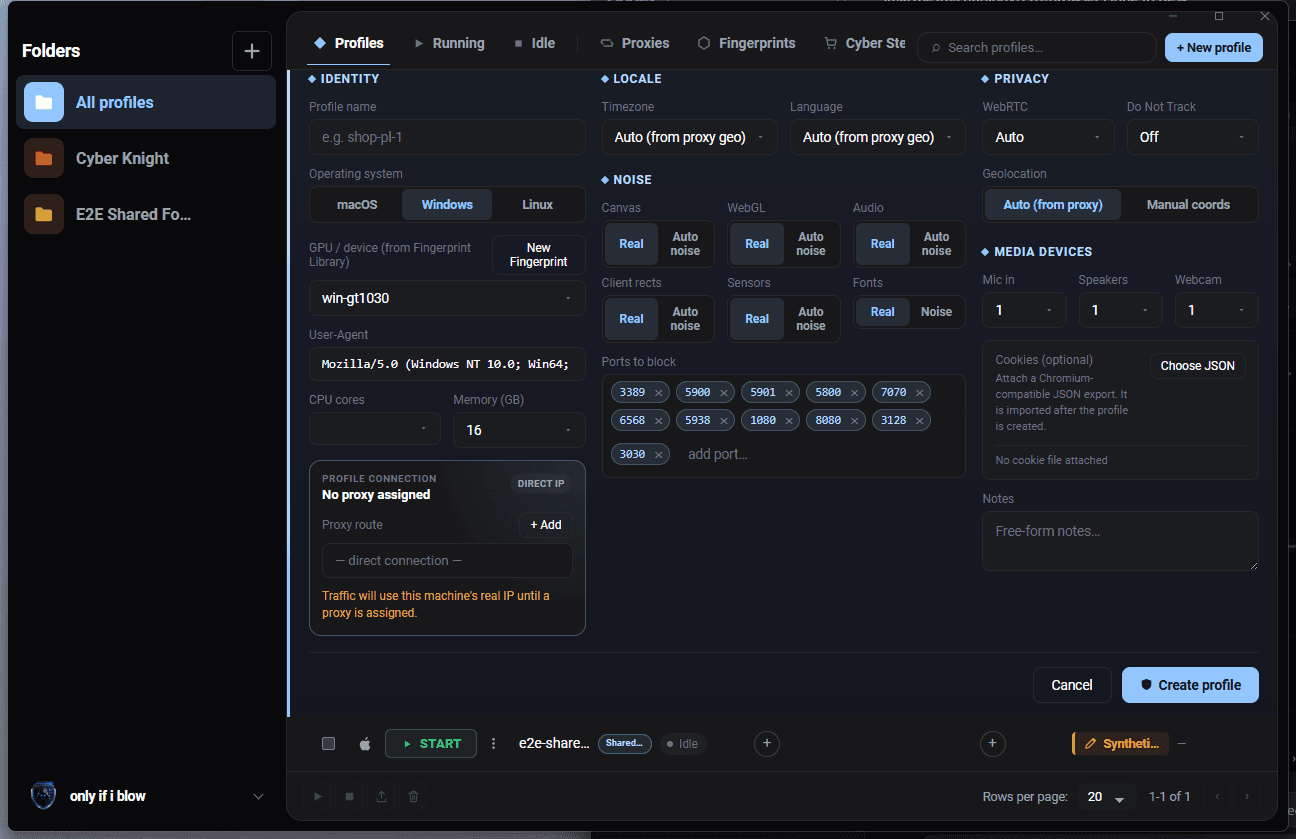
Task: Open the Memory (GB) dropdown
Action: pos(519,429)
